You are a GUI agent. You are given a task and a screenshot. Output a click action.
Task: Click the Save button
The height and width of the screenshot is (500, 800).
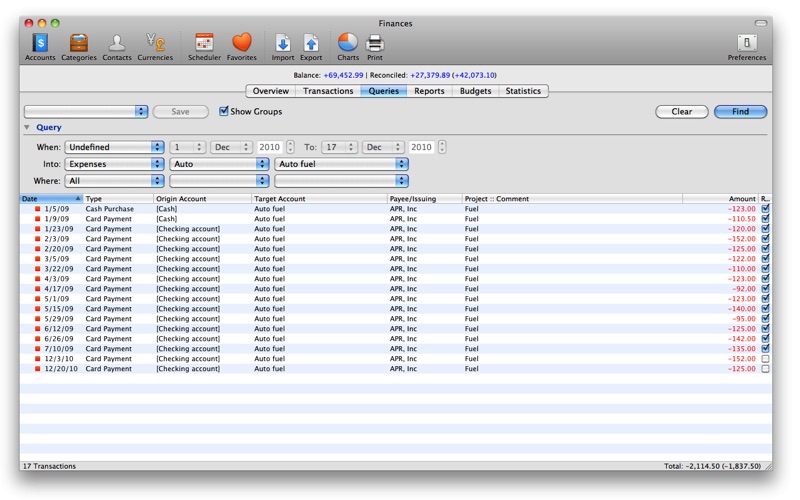pyautogui.click(x=180, y=111)
